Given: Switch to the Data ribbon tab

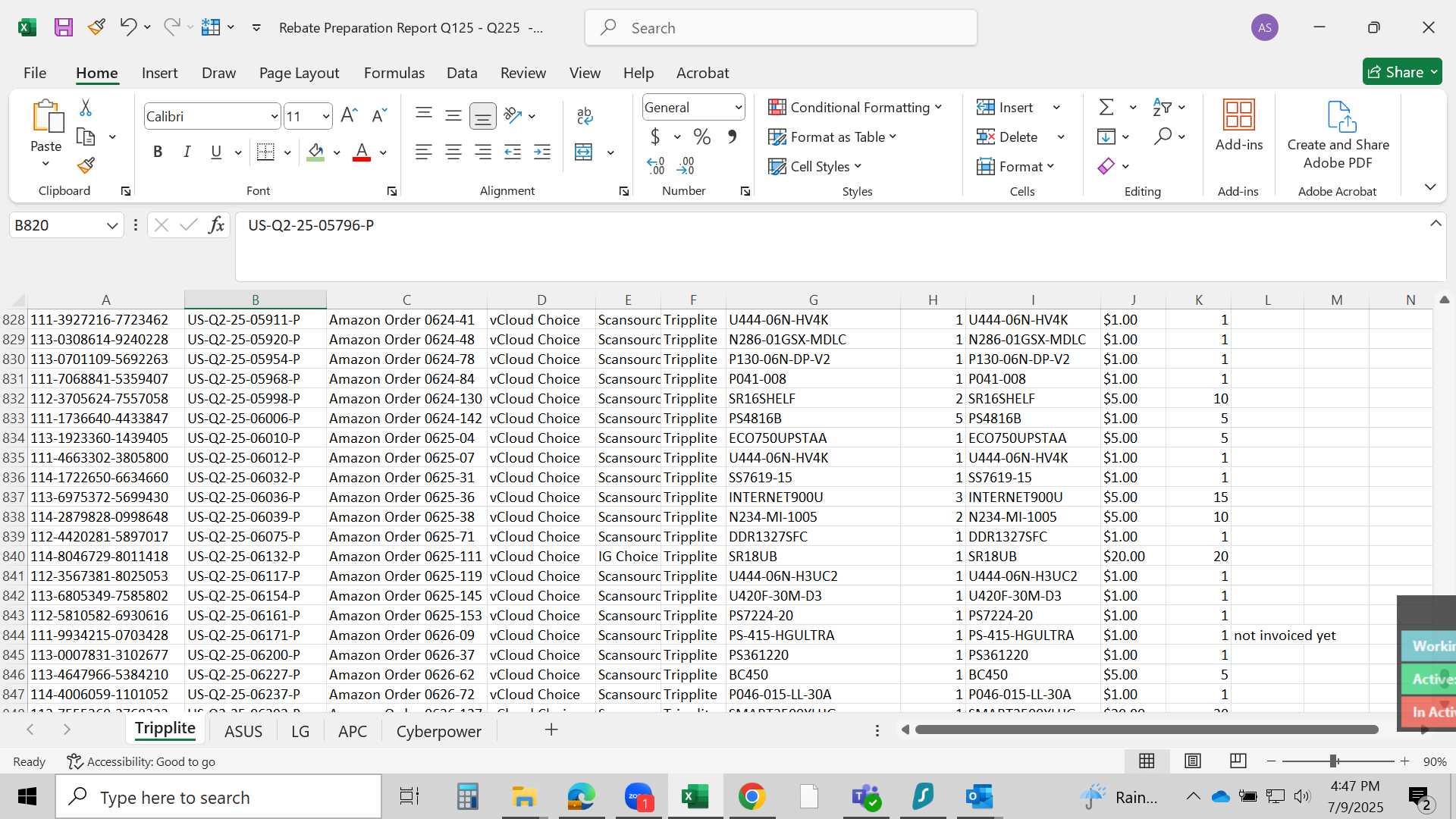Looking at the screenshot, I should [462, 73].
